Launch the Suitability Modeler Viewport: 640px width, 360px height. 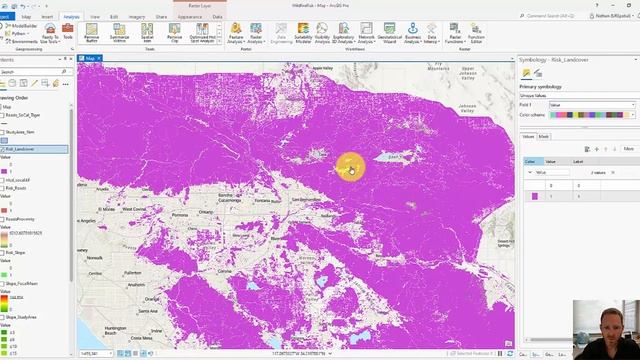[303, 33]
